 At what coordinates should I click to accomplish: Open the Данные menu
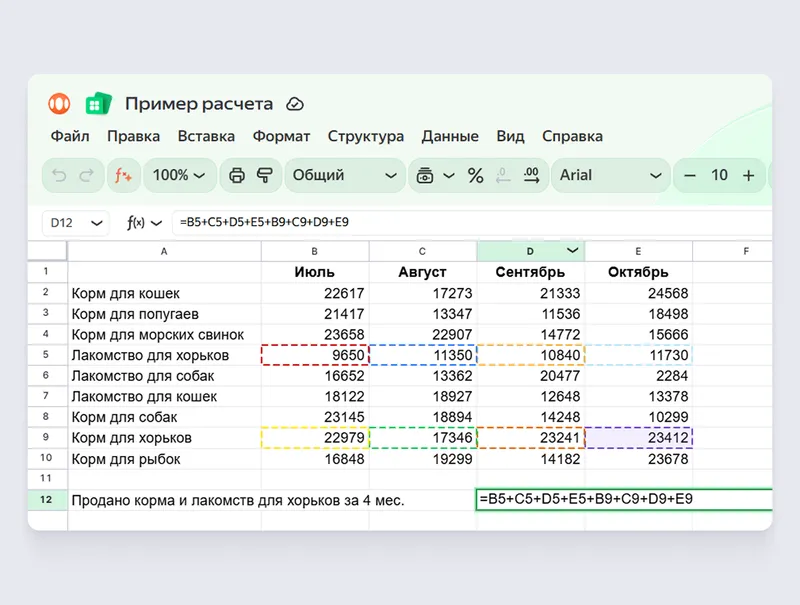coord(450,136)
